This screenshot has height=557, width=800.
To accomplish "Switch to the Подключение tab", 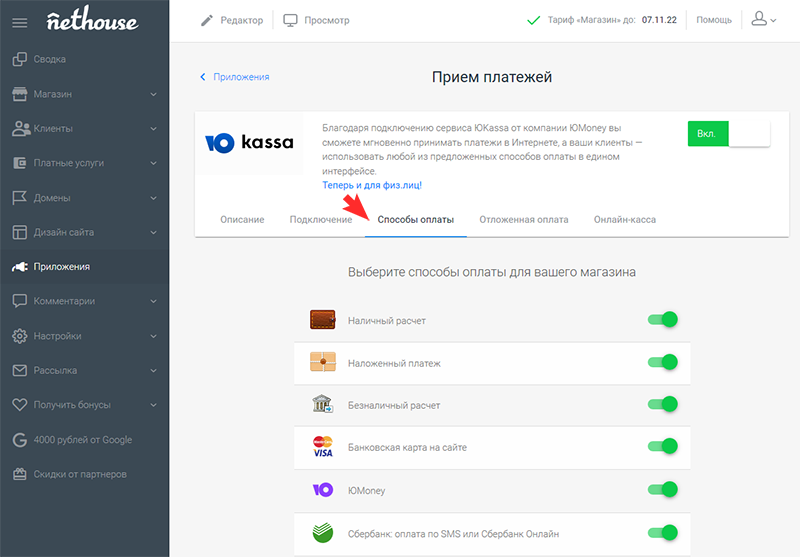I will (321, 220).
